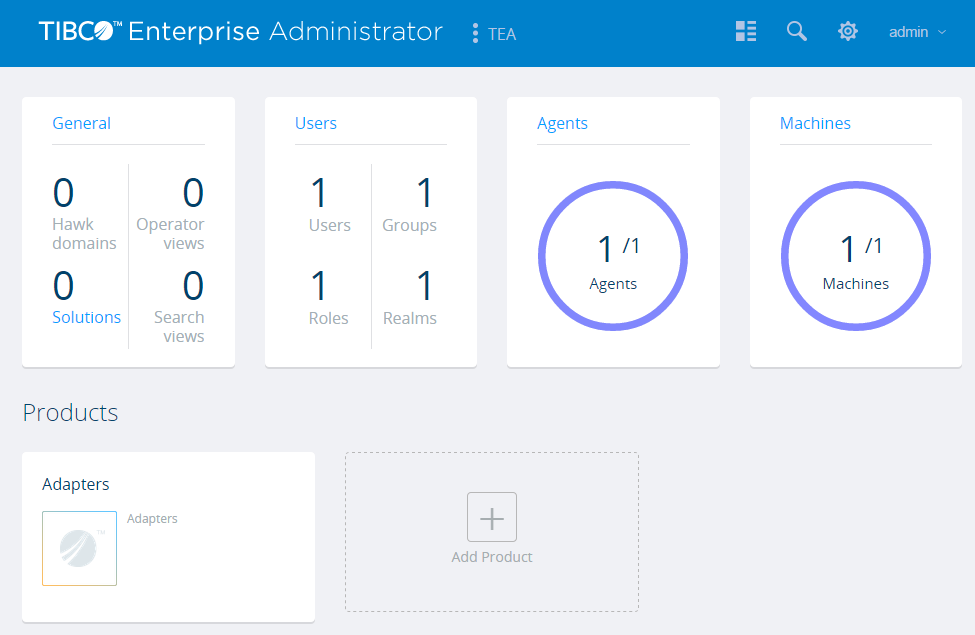Open the Hawk domains count
The image size is (975, 635).
click(x=64, y=193)
